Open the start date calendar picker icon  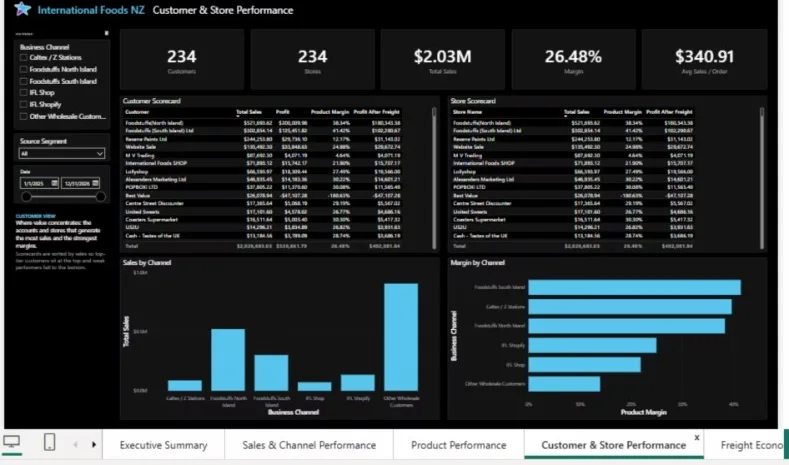[54, 183]
